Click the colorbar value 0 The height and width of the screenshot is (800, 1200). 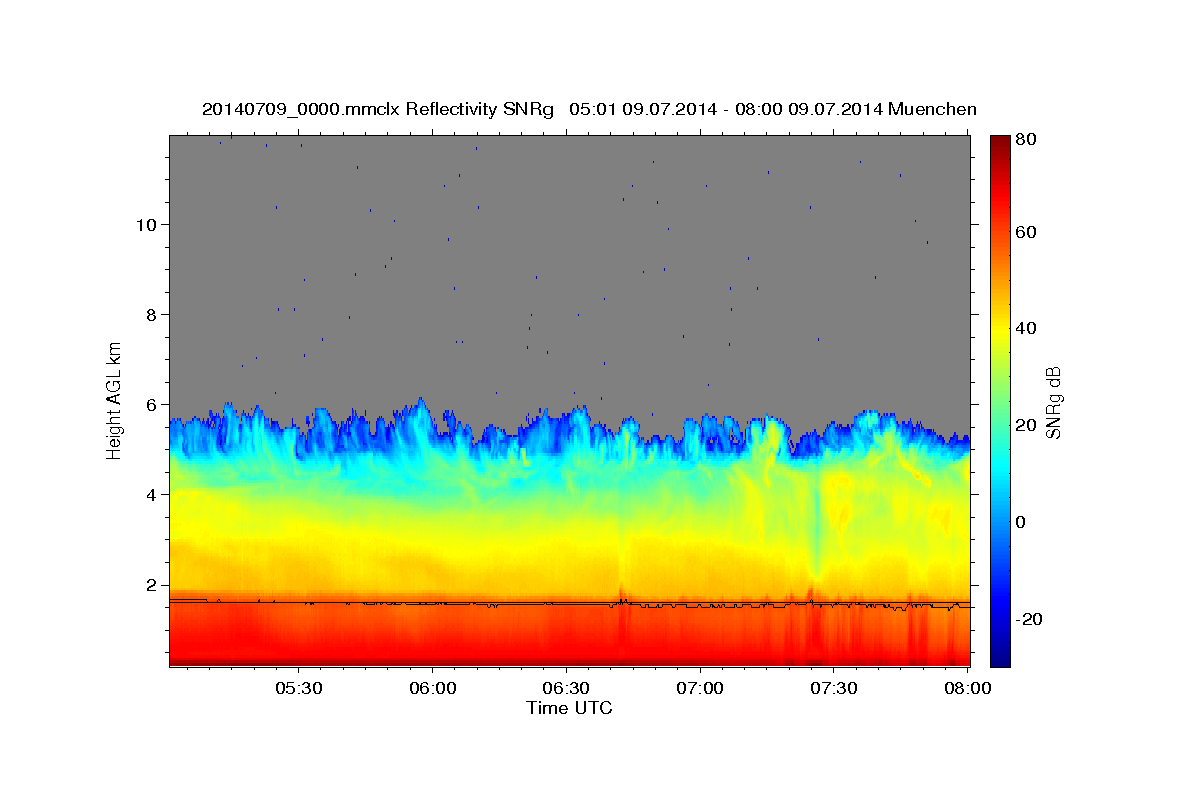(1022, 522)
